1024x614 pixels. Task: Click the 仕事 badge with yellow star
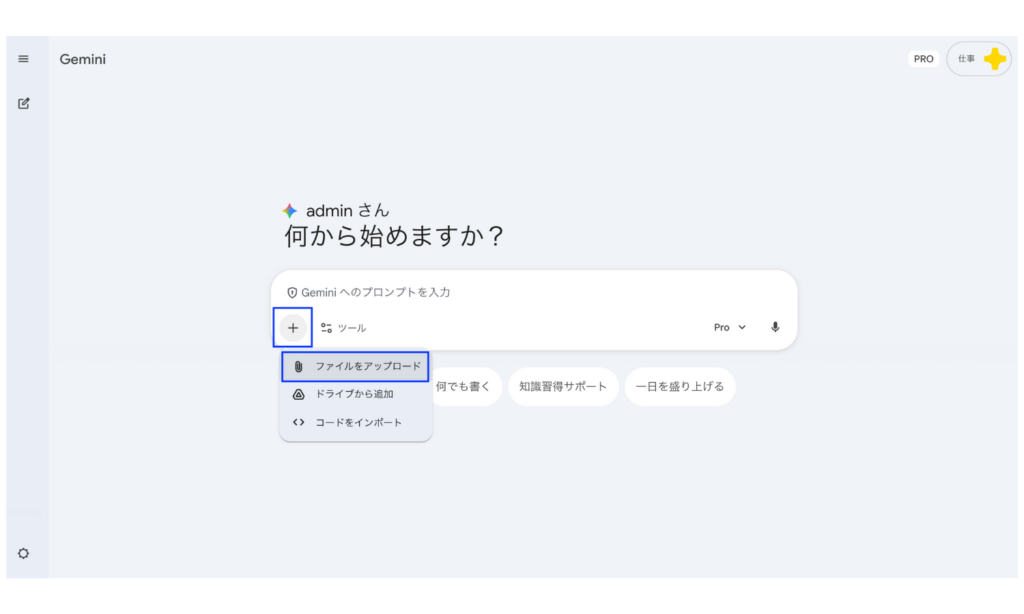click(978, 58)
